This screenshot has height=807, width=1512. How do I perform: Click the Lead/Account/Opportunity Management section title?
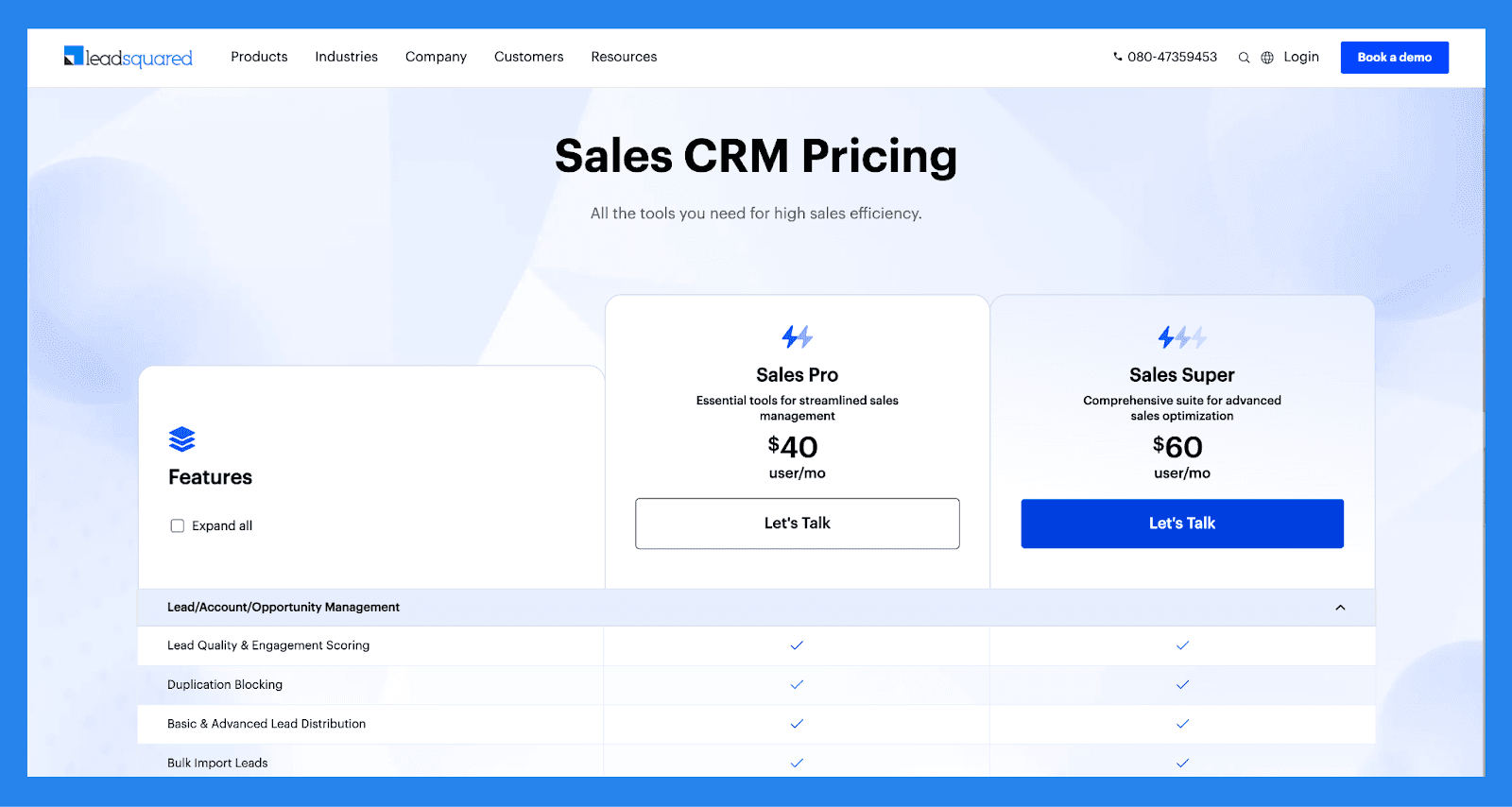[283, 608]
